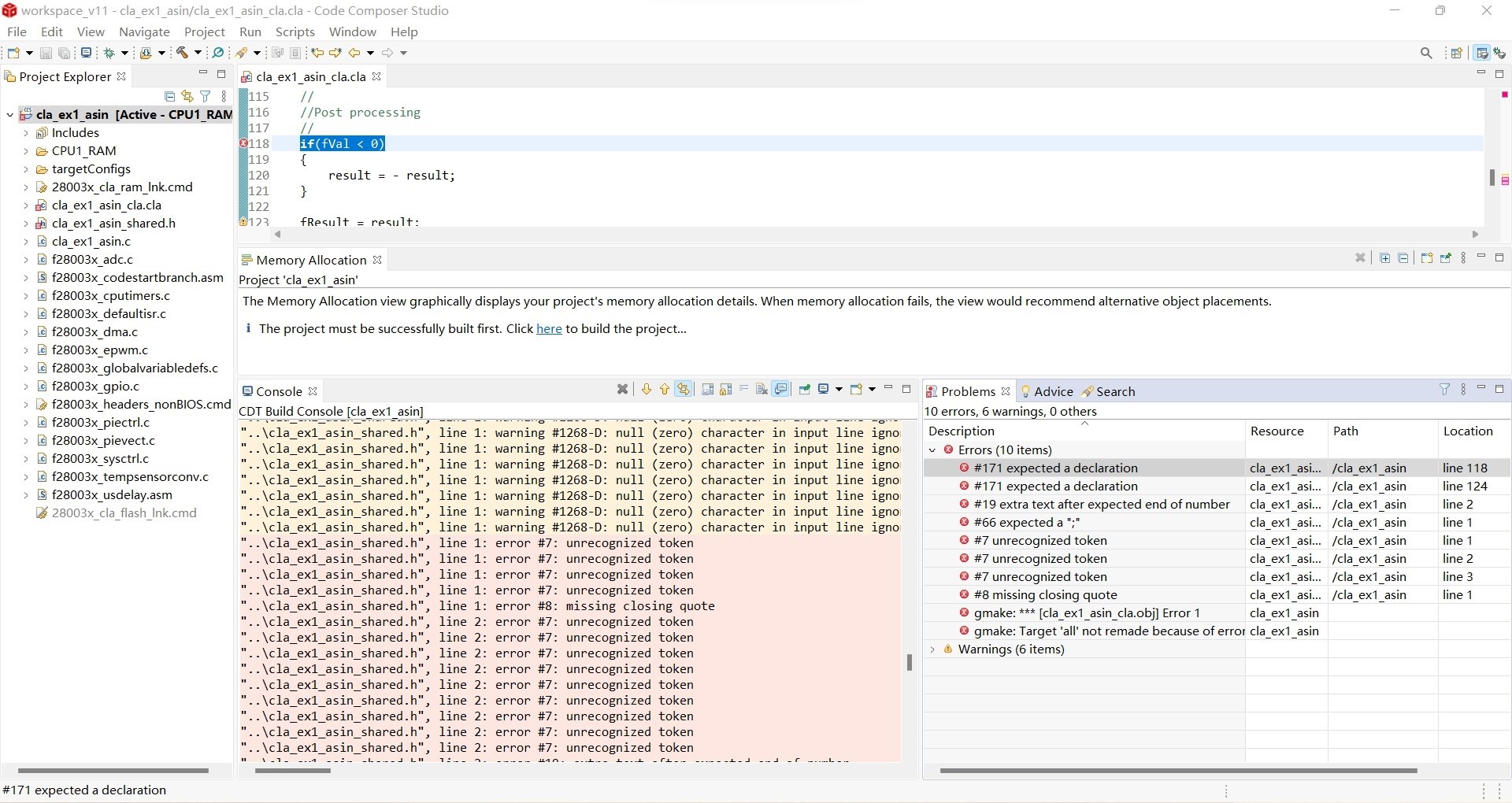Expand Warnings (6 items) group
Viewport: 1512px width, 803px height.
[x=933, y=649]
